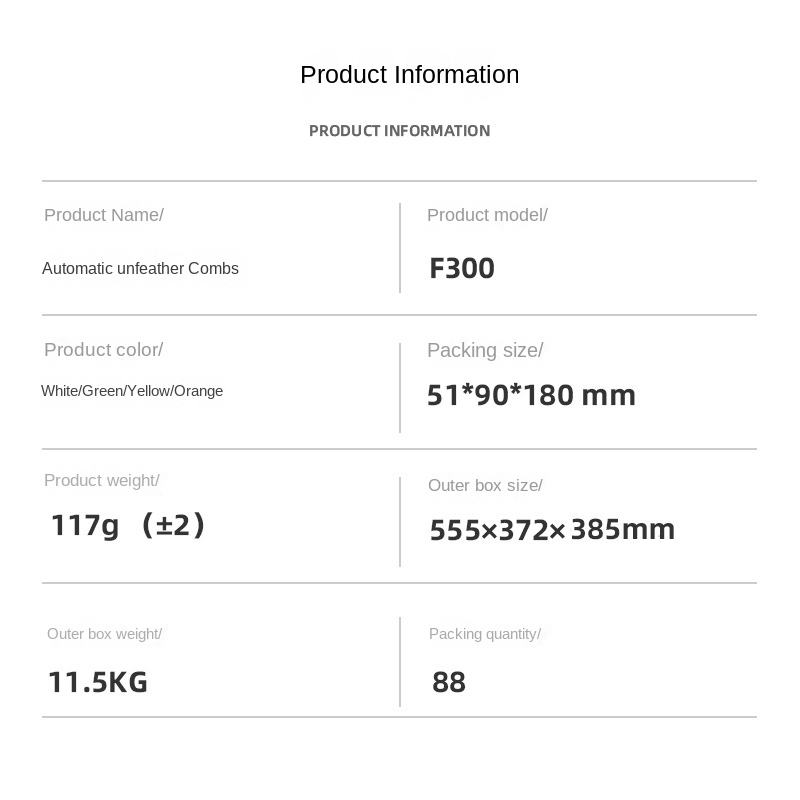
Task: Click the "Automatic unfeather Combs" text
Action: click(x=140, y=268)
